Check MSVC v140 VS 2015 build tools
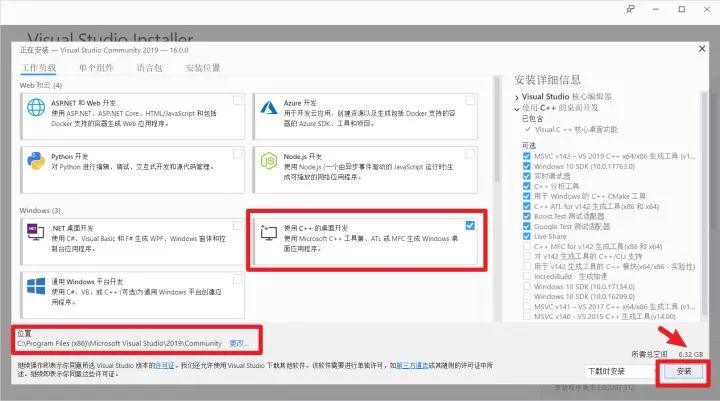The height and width of the screenshot is (401, 720). pos(527,316)
